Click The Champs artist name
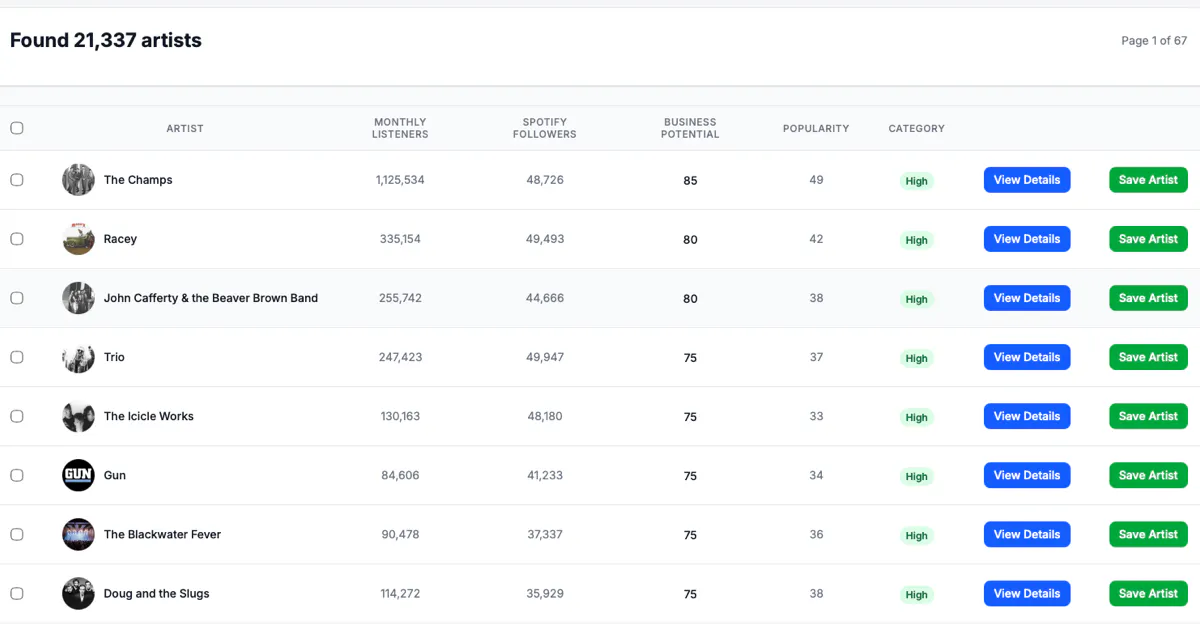 point(138,180)
